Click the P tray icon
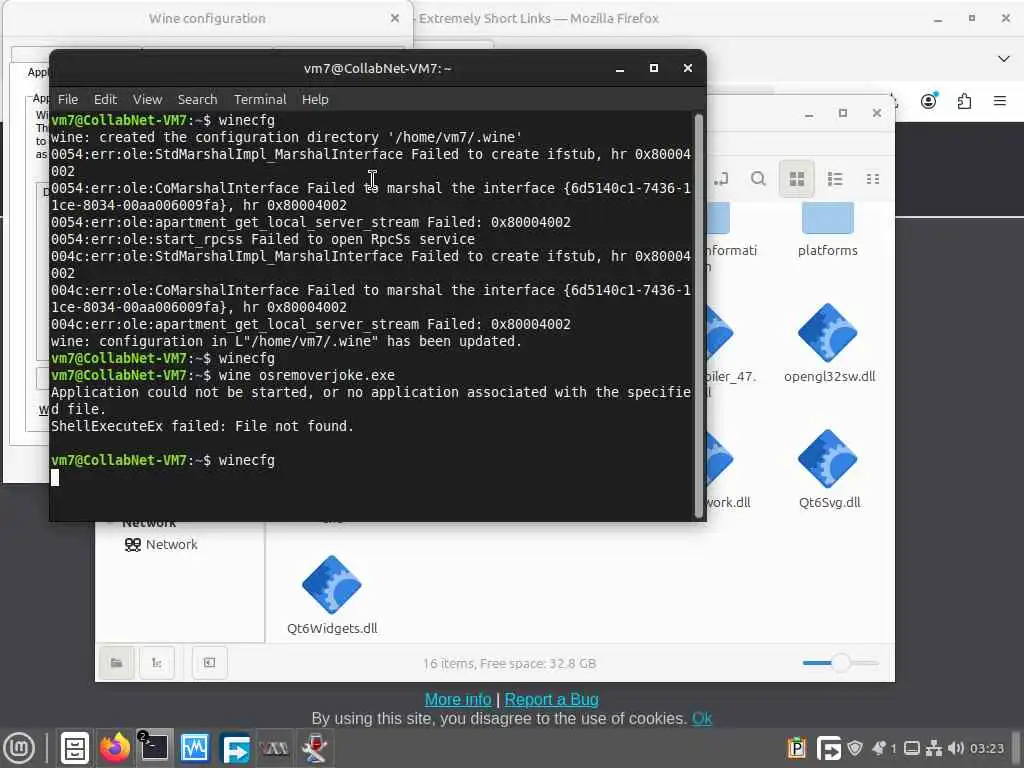Viewport: 1024px width, 768px height. pos(797,748)
